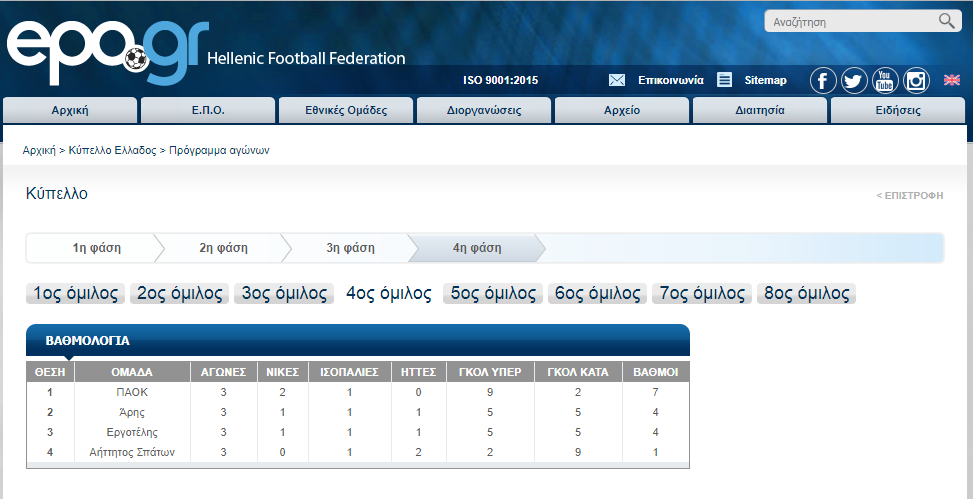Click the Hellenic Football Federation title
973x499 pixels.
[306, 59]
